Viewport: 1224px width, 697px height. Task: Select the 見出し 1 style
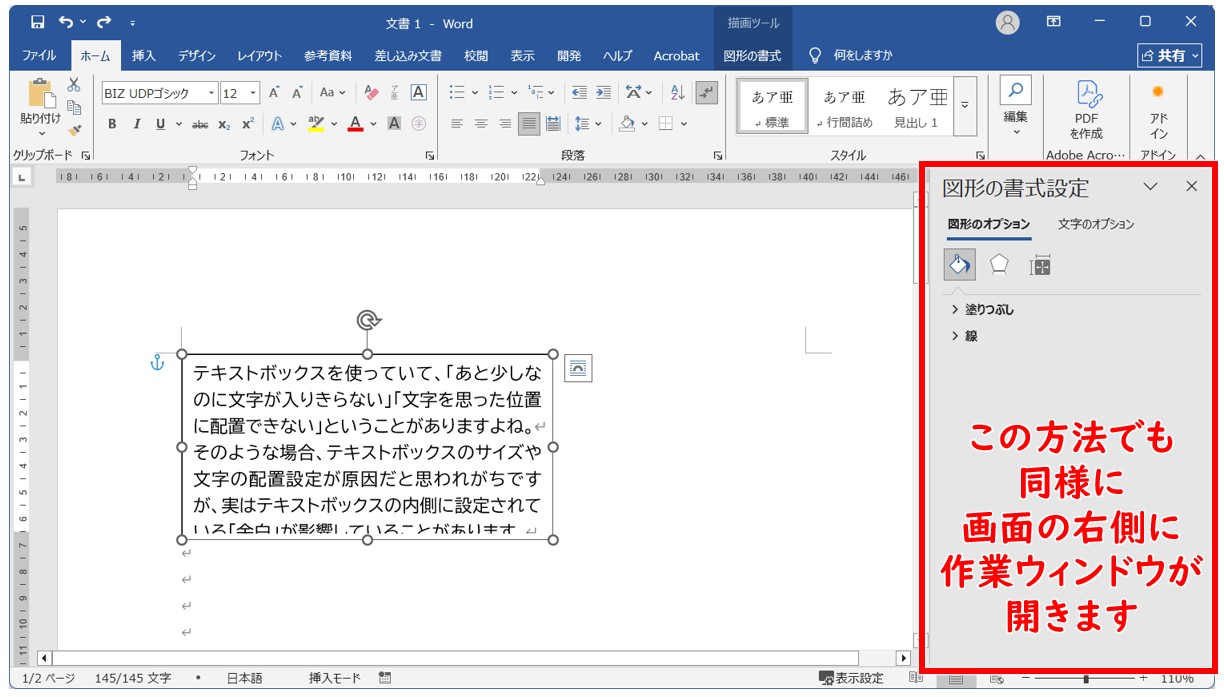tap(917, 107)
